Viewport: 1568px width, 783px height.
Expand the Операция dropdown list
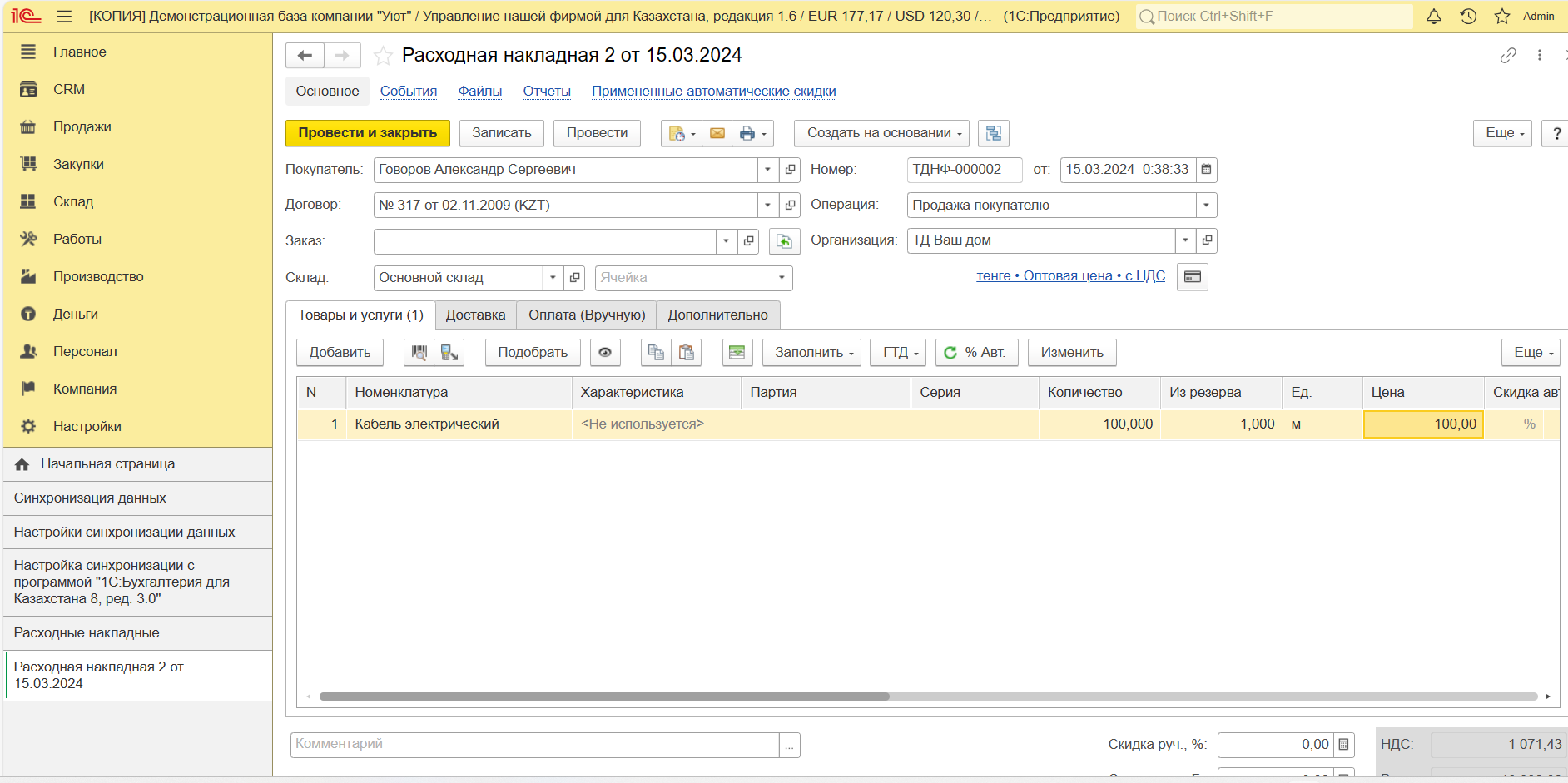1206,206
